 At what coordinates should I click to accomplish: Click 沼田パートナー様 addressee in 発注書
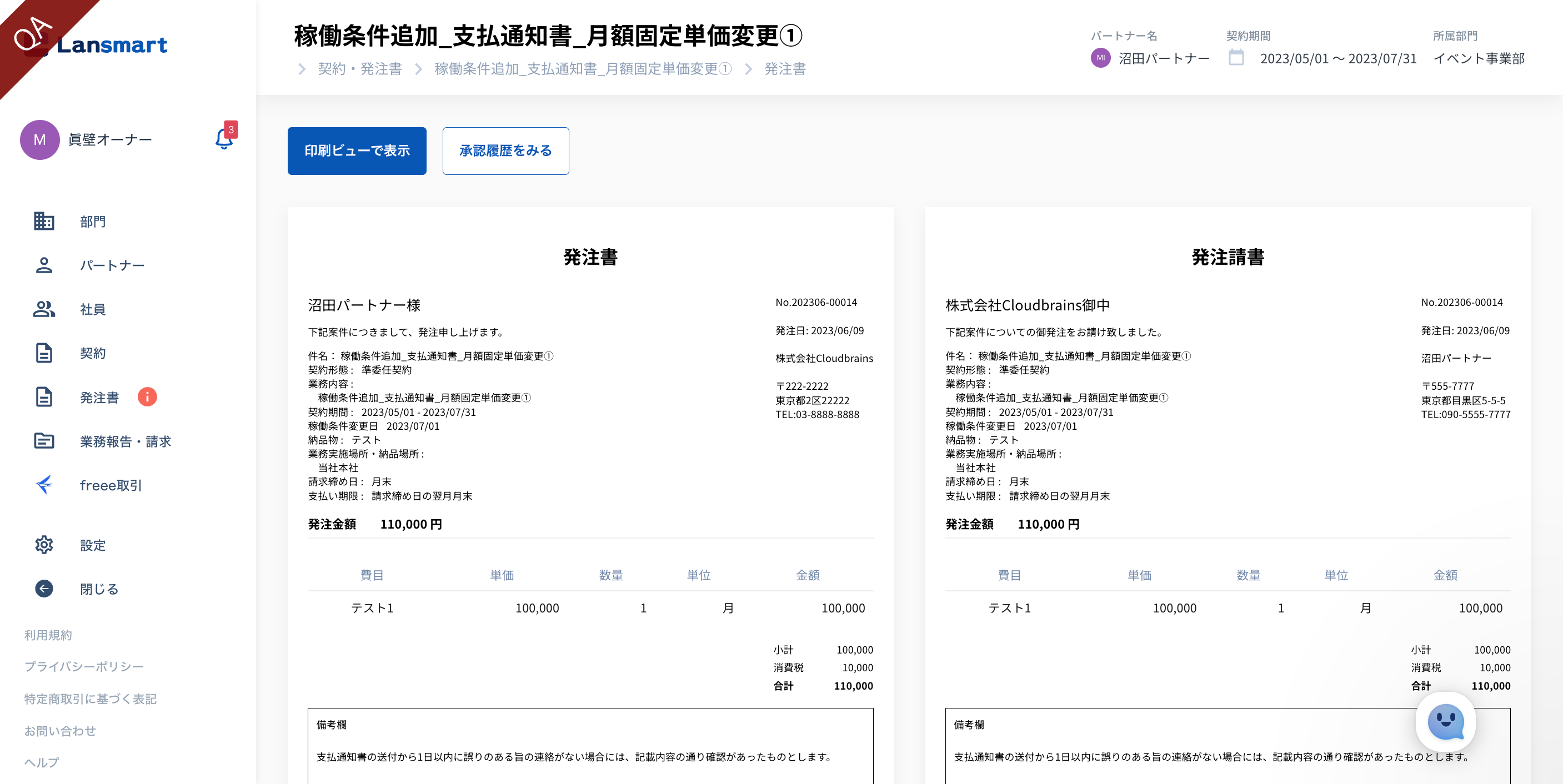[x=364, y=305]
